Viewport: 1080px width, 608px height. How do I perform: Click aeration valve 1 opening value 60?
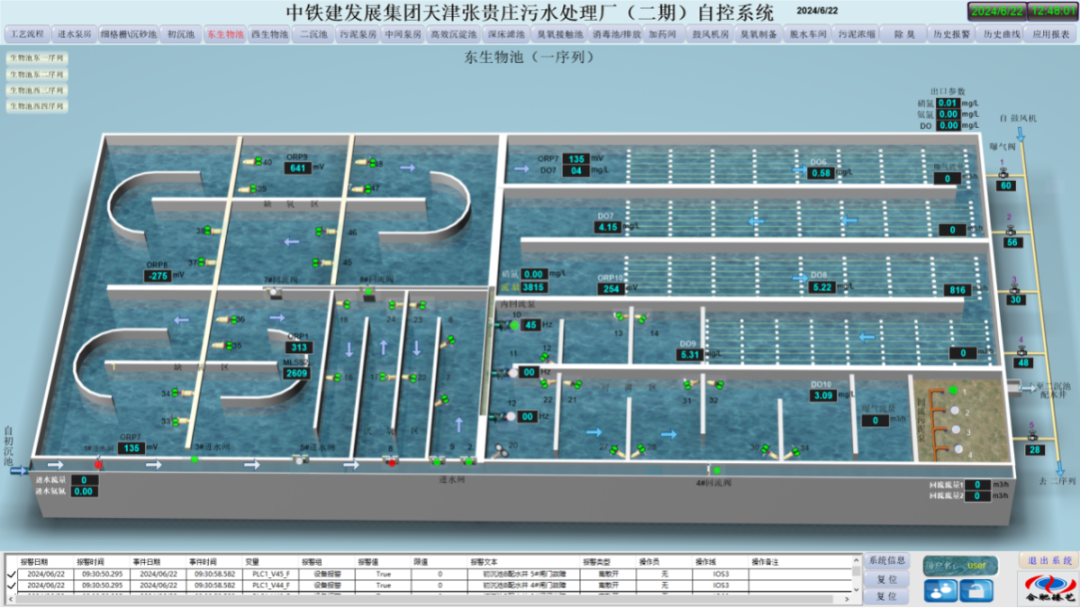click(x=1006, y=186)
